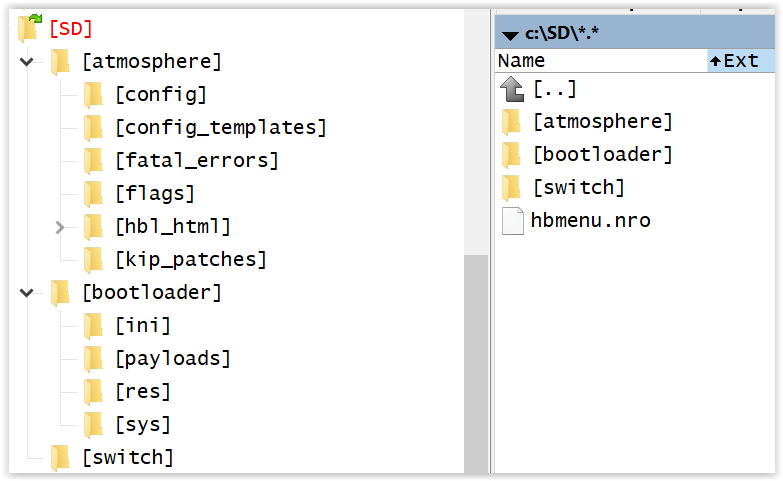Screen dimensions: 783x481
Task: Click the SD root folder icon
Action: click(29, 28)
